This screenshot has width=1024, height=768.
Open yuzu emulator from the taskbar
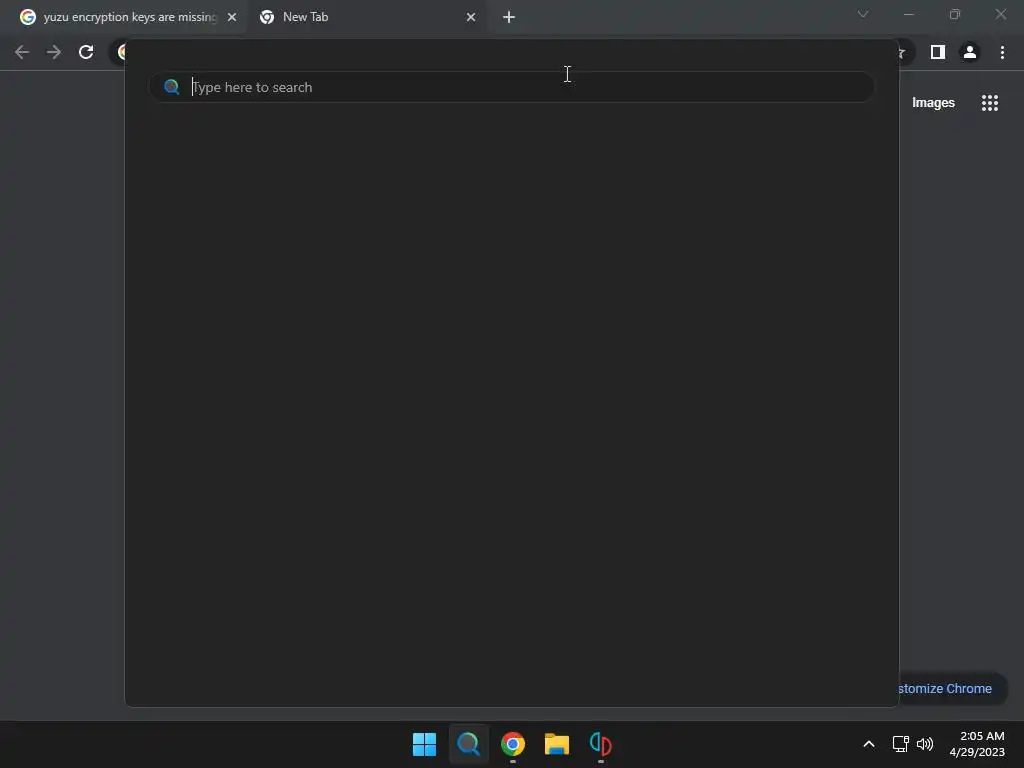[601, 744]
